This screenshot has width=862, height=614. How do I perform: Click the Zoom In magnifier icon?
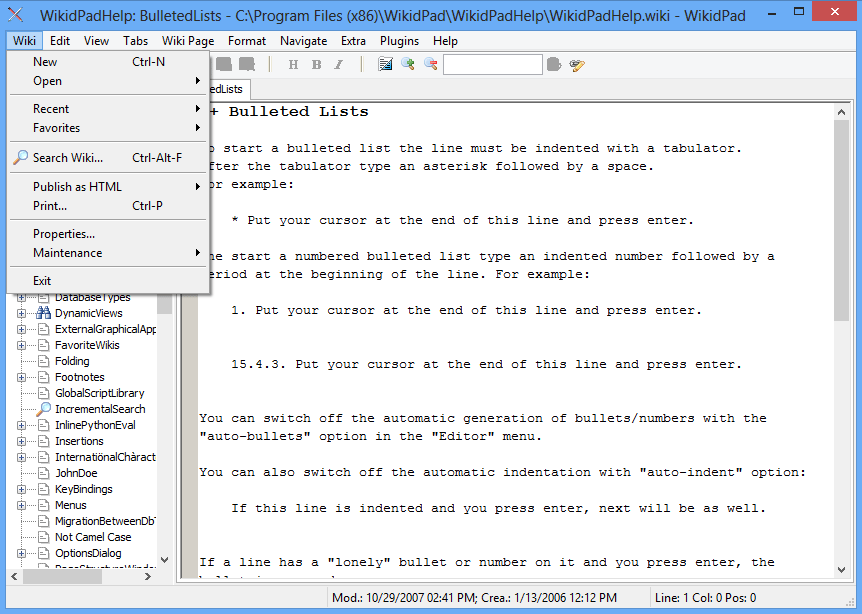click(408, 64)
